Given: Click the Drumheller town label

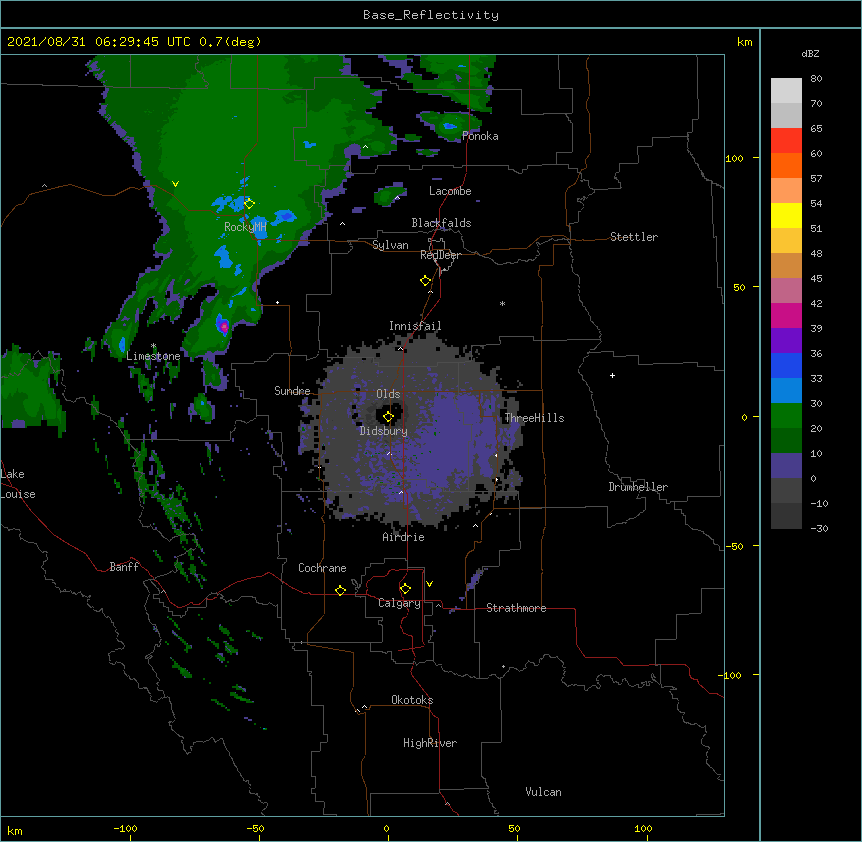Looking at the screenshot, I should [638, 487].
